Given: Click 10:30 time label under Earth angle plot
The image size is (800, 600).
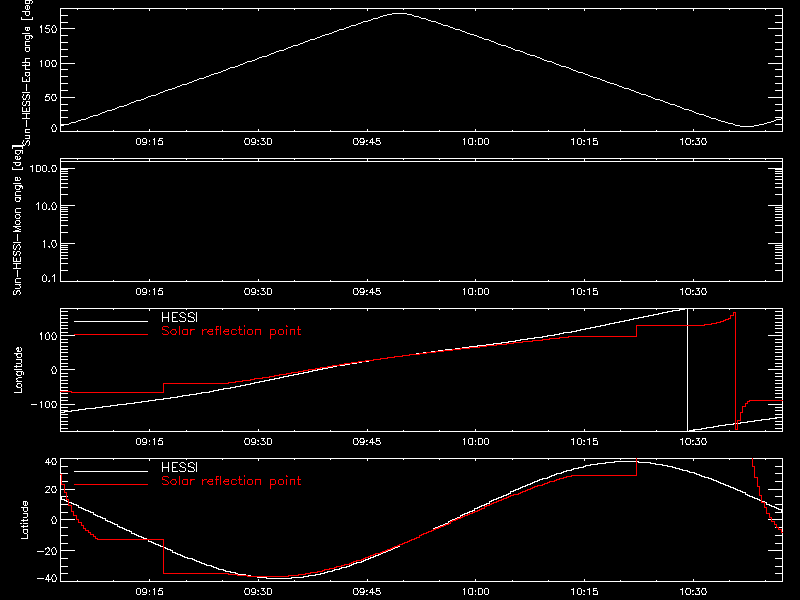Looking at the screenshot, I should pyautogui.click(x=693, y=142).
